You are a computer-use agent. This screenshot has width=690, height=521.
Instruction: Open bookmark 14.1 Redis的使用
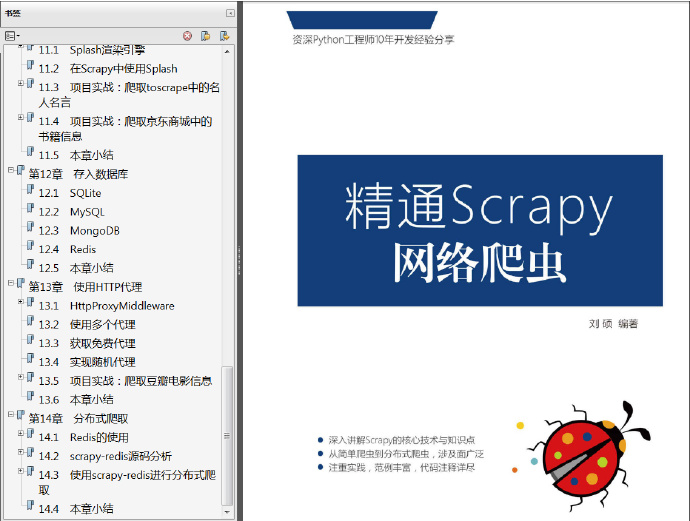pos(83,437)
